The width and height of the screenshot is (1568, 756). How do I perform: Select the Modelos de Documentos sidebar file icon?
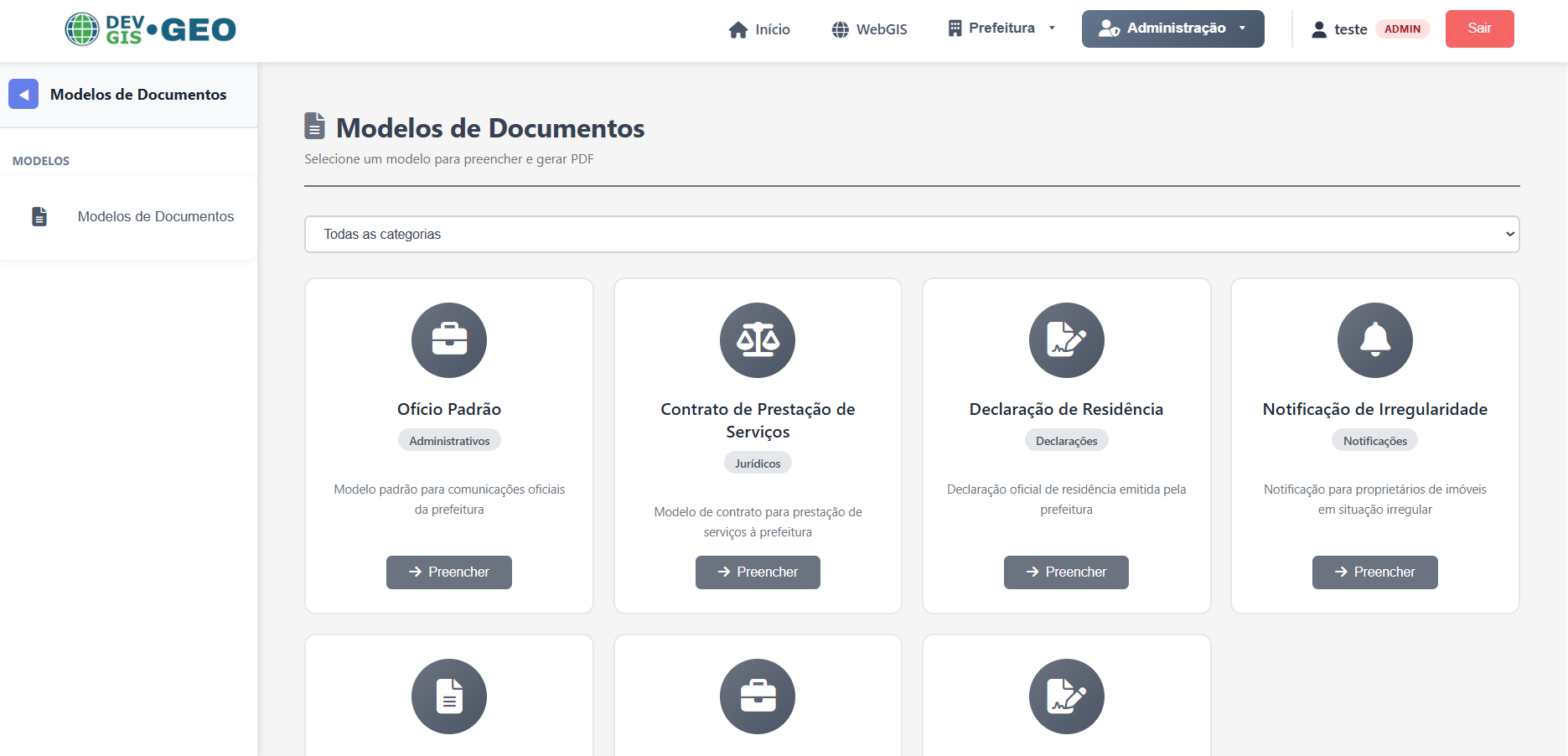pyautogui.click(x=39, y=216)
